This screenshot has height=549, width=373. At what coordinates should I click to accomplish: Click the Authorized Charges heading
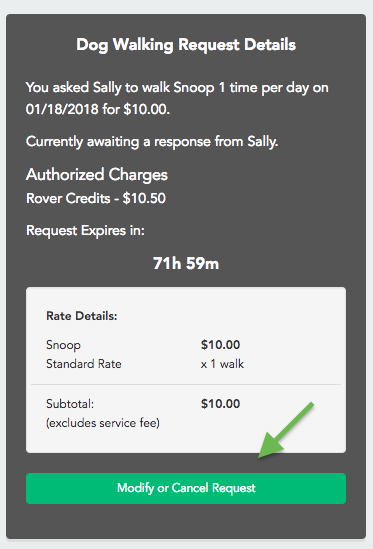click(97, 175)
